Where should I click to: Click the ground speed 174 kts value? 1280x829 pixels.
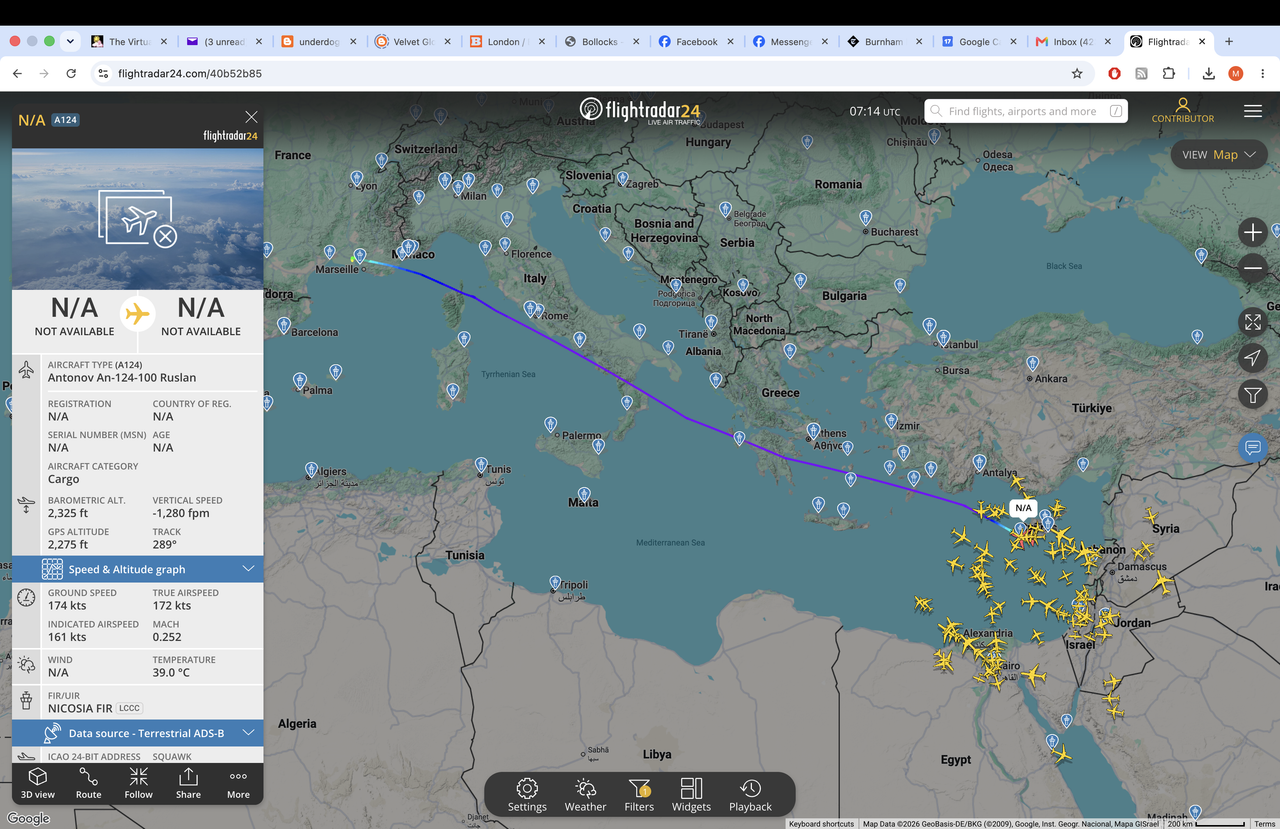[x=67, y=605]
